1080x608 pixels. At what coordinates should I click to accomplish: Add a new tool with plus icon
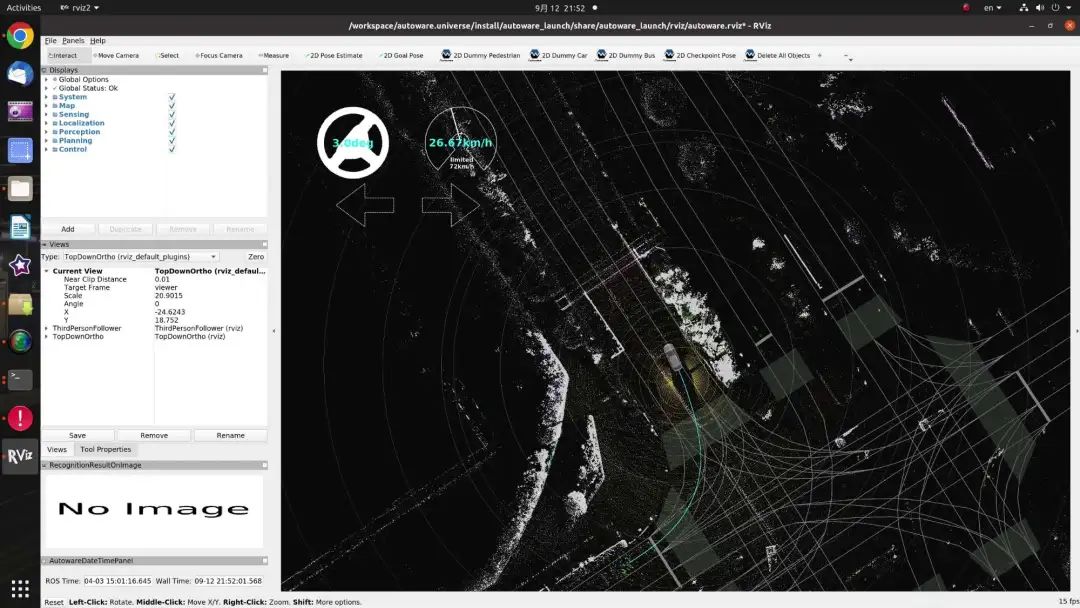coord(820,55)
